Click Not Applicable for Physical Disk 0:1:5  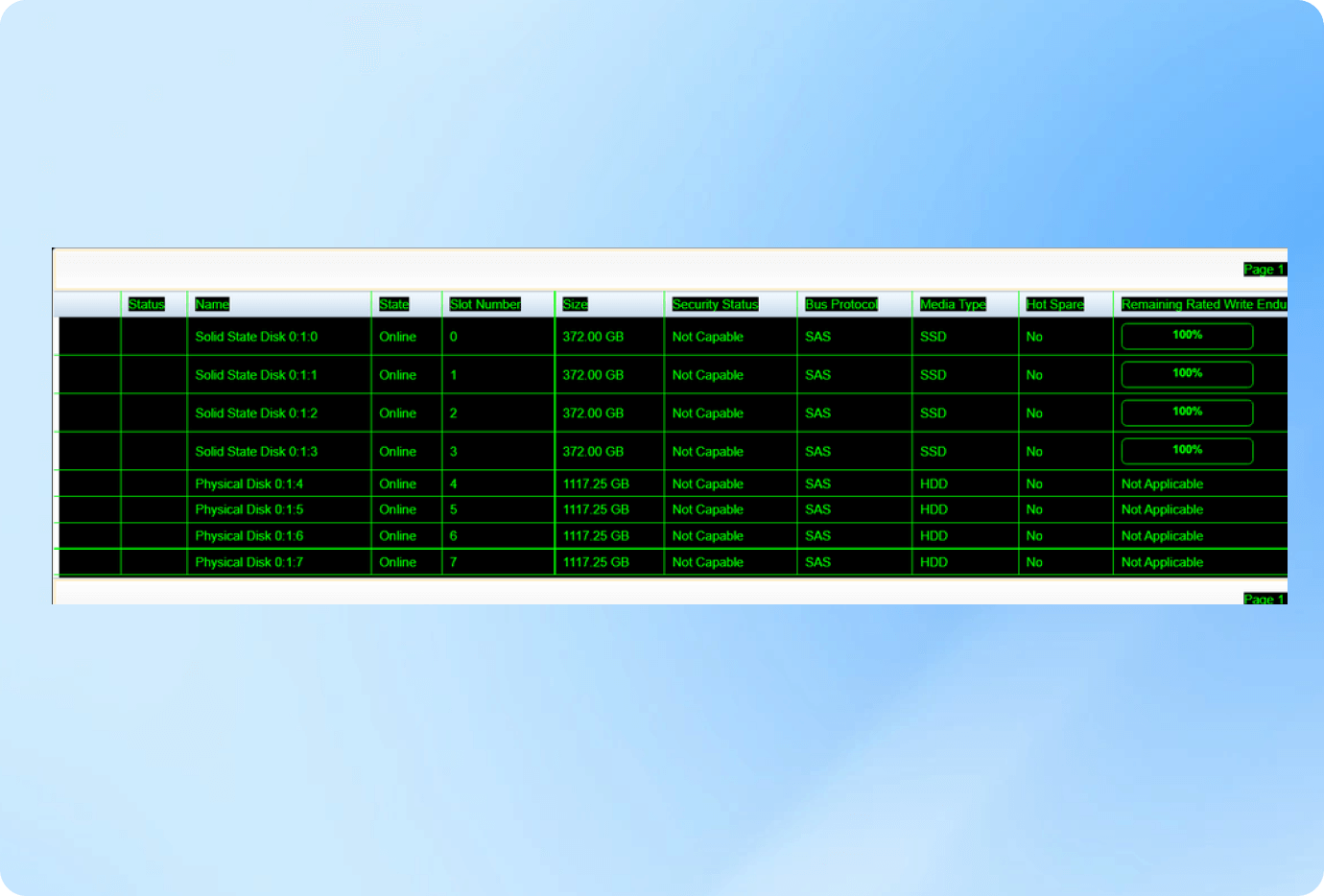point(1162,509)
